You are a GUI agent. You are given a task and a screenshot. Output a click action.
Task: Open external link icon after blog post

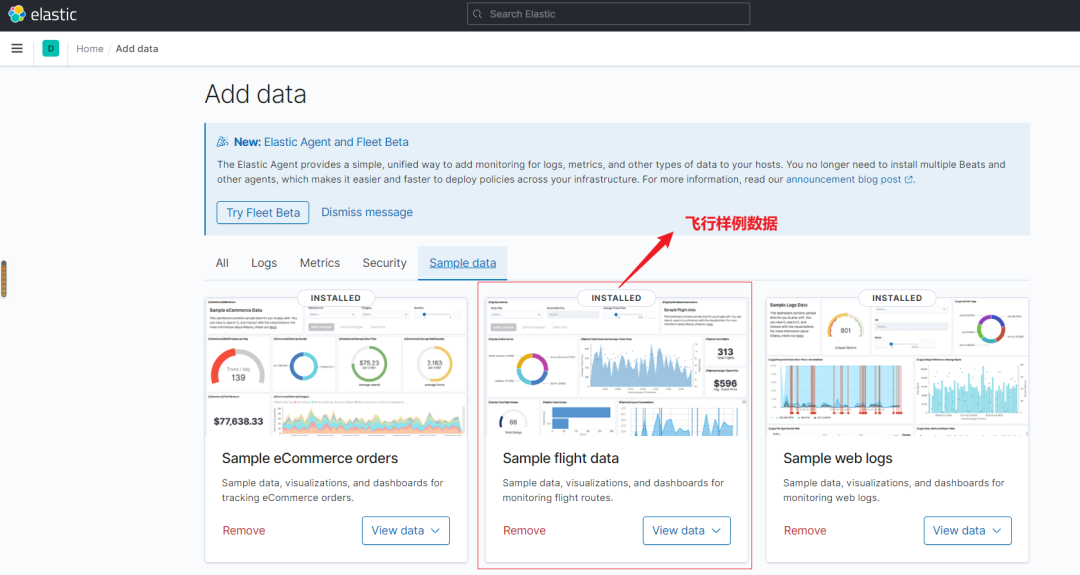(x=908, y=180)
